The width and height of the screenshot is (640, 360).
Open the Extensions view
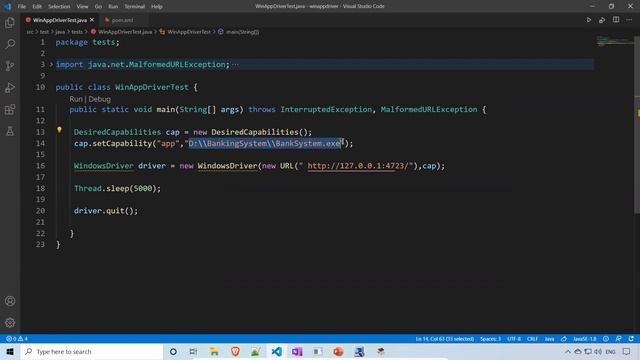coord(10,109)
